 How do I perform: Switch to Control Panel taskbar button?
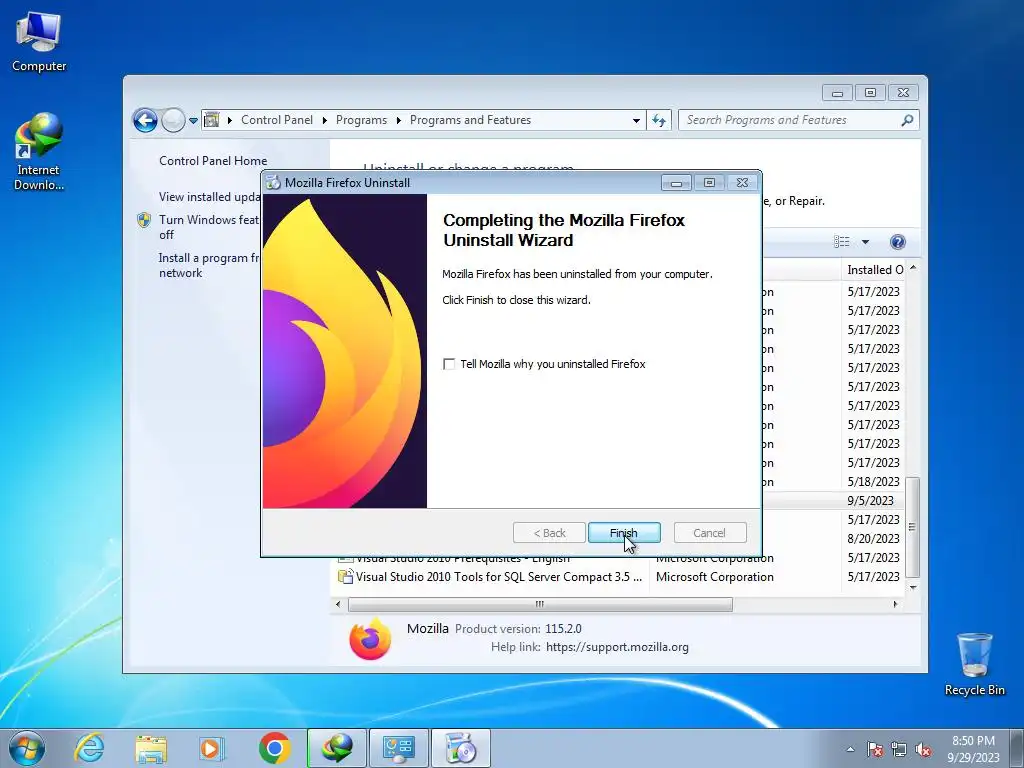(x=398, y=748)
